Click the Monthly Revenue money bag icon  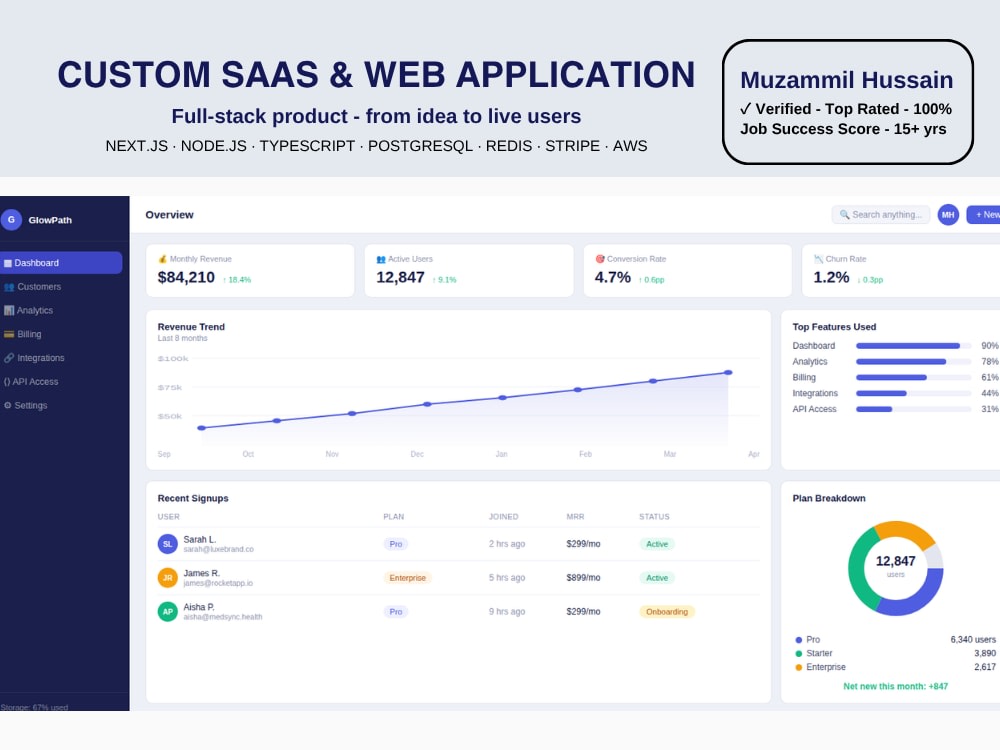tap(162, 259)
